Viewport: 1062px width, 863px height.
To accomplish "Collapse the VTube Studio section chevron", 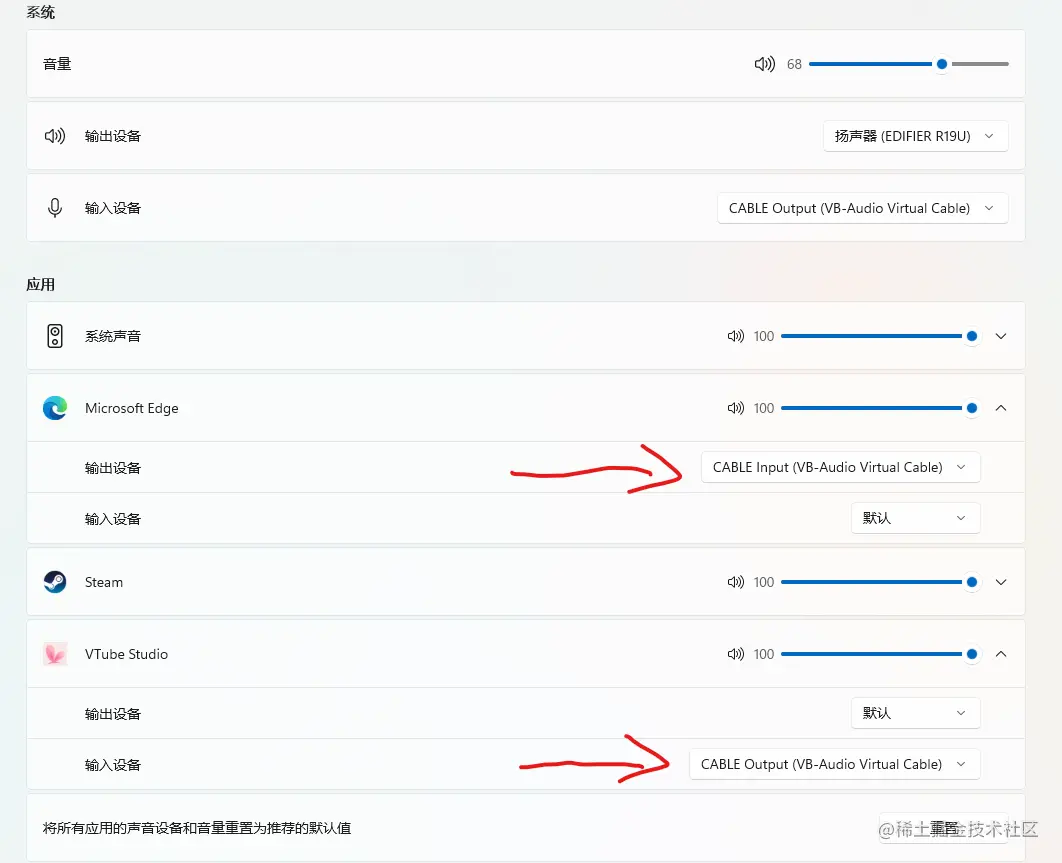I will point(1000,654).
